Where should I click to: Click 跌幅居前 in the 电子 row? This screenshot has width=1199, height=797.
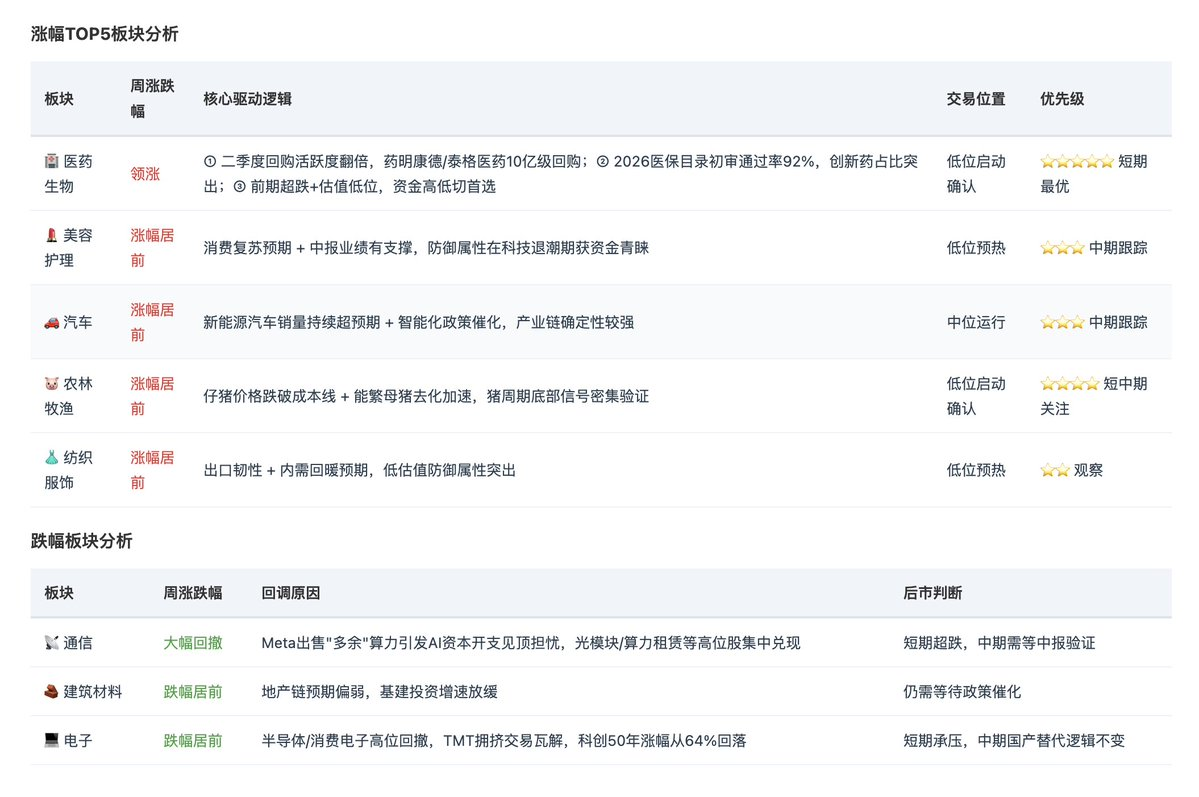point(193,740)
